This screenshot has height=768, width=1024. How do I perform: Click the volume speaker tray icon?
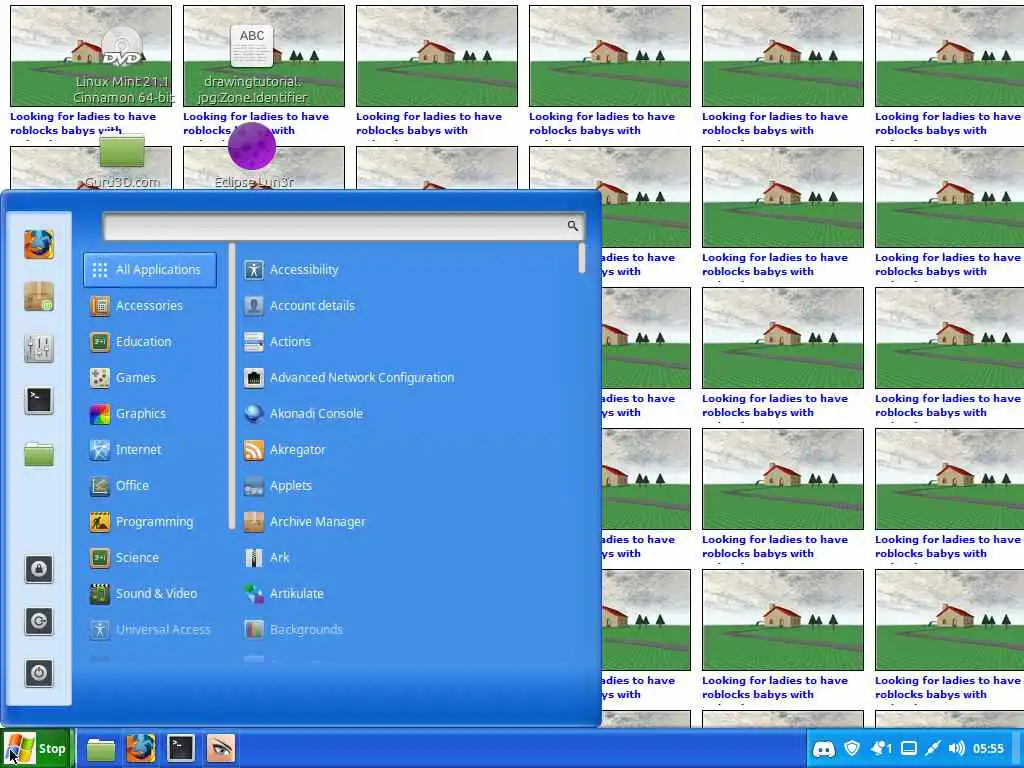(956, 748)
